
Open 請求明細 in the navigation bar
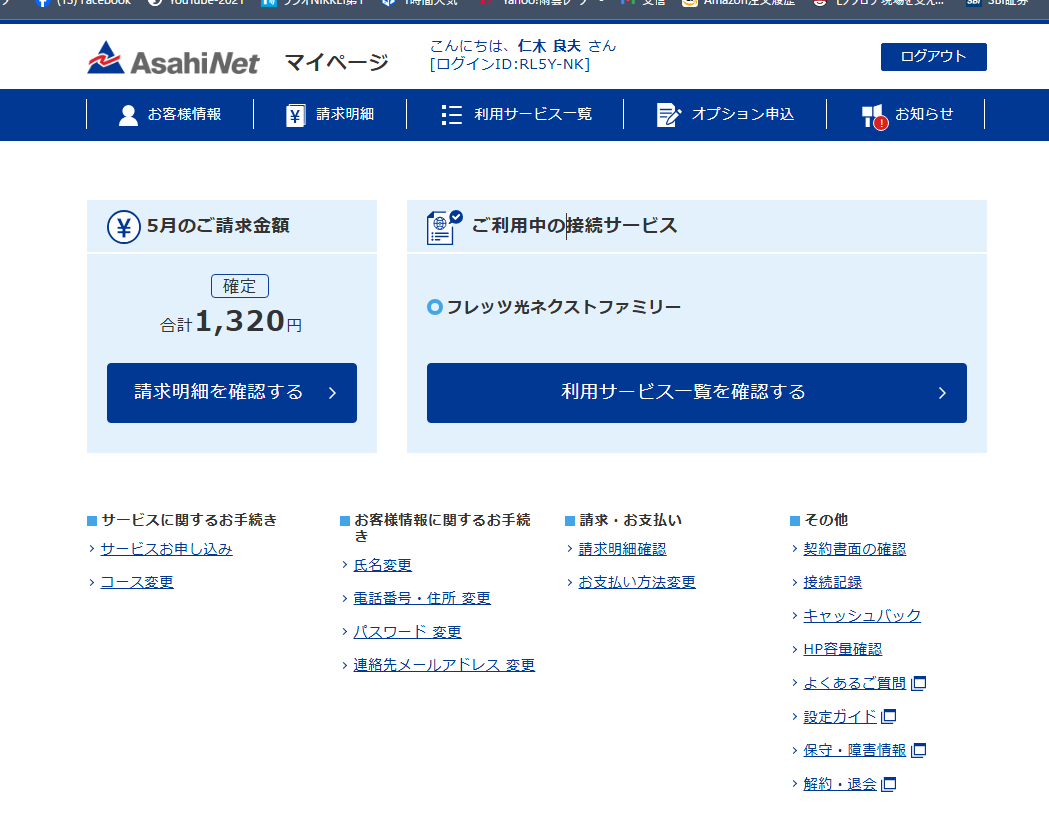[330, 114]
